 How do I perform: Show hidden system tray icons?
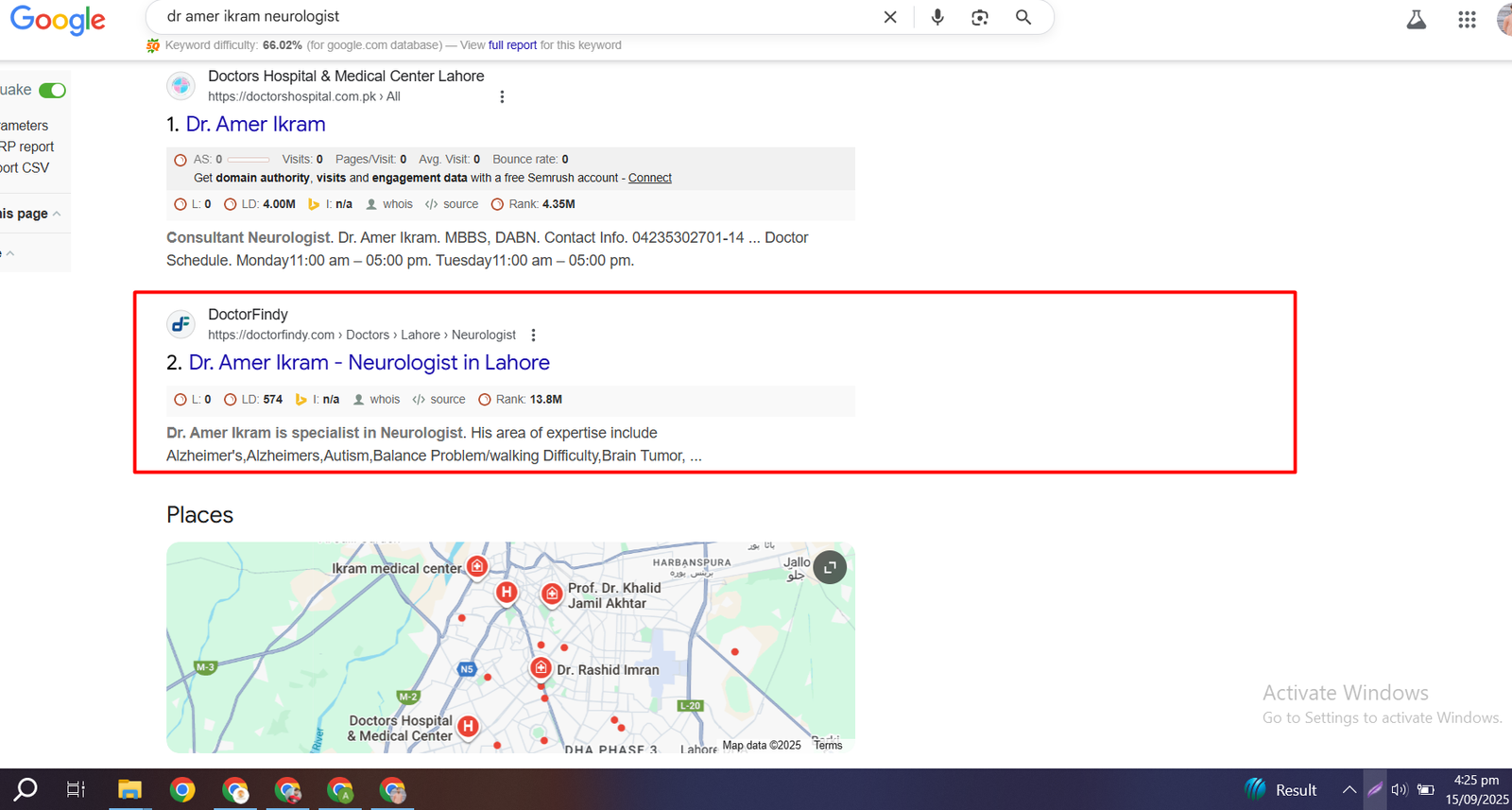point(1349,789)
